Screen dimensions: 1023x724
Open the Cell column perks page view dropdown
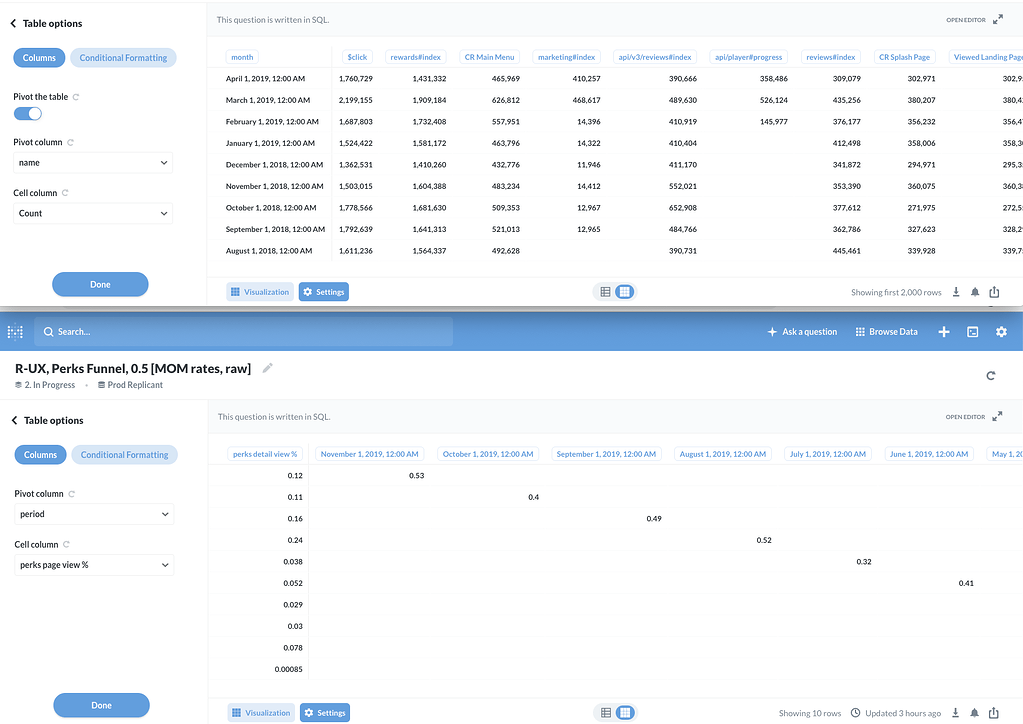pos(93,564)
